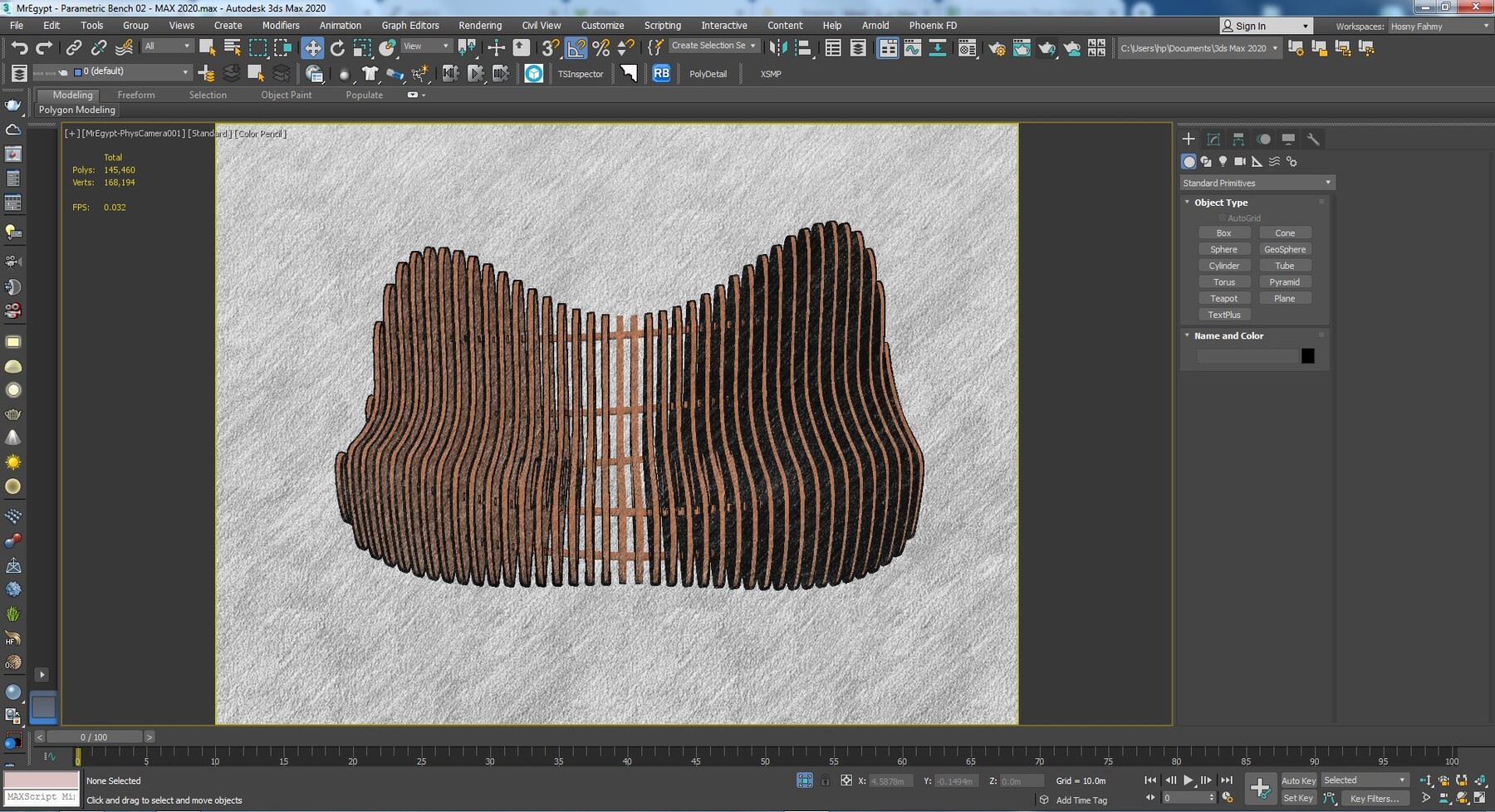Screen dimensions: 1495x812
Task: Click the Key Filters button
Action: pos(1375,798)
